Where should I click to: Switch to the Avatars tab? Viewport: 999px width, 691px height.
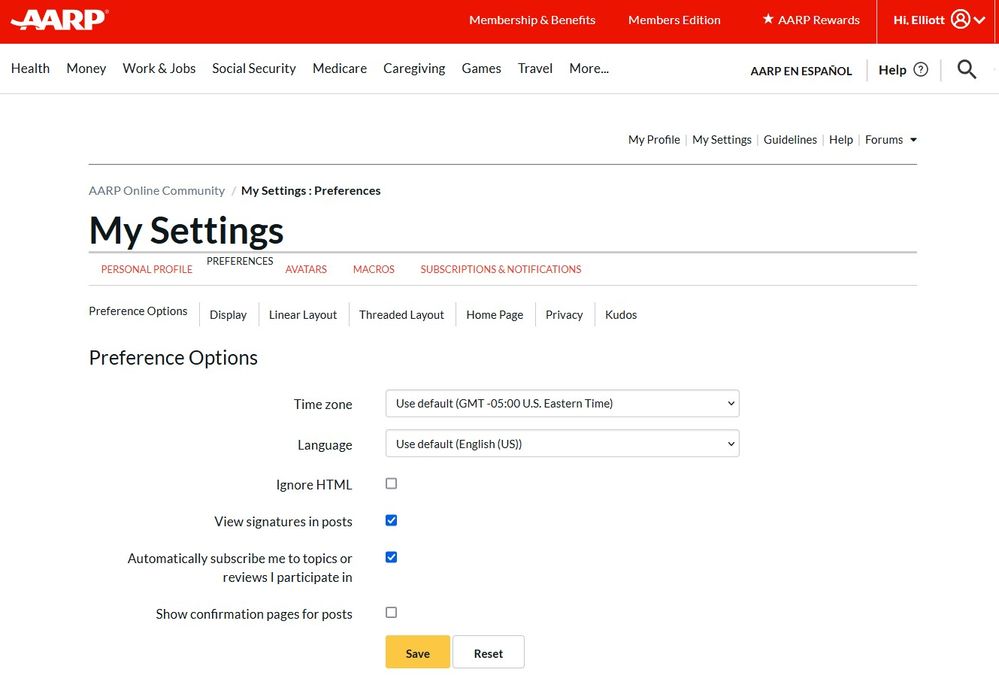tap(305, 270)
